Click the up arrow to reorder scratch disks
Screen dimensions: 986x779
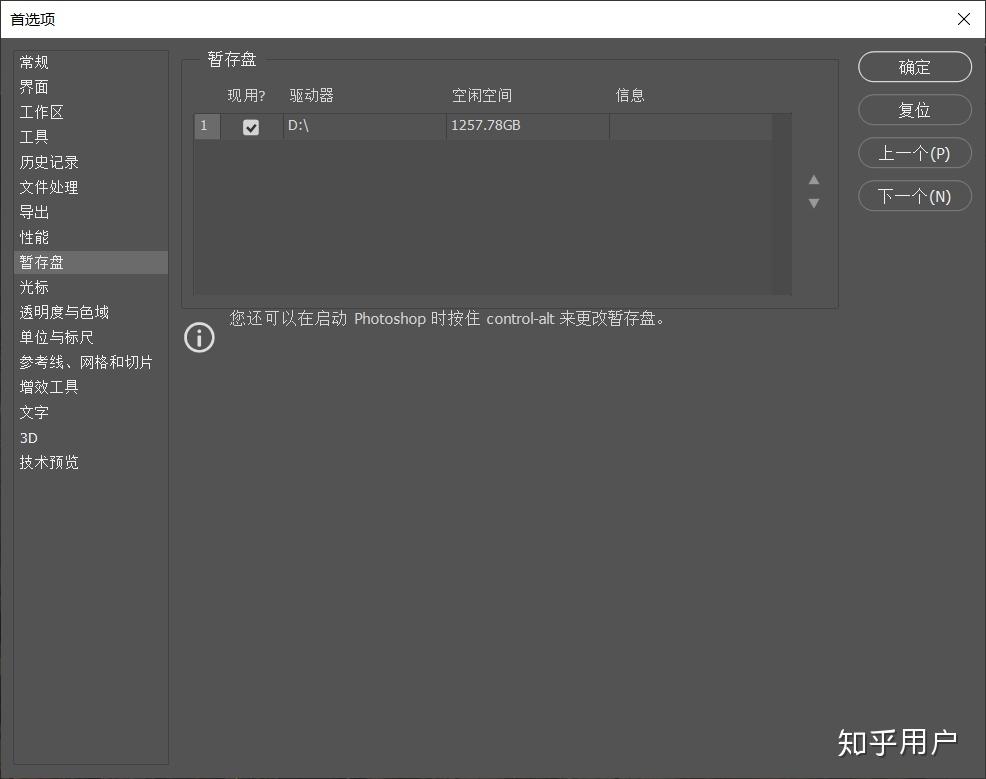(x=814, y=180)
